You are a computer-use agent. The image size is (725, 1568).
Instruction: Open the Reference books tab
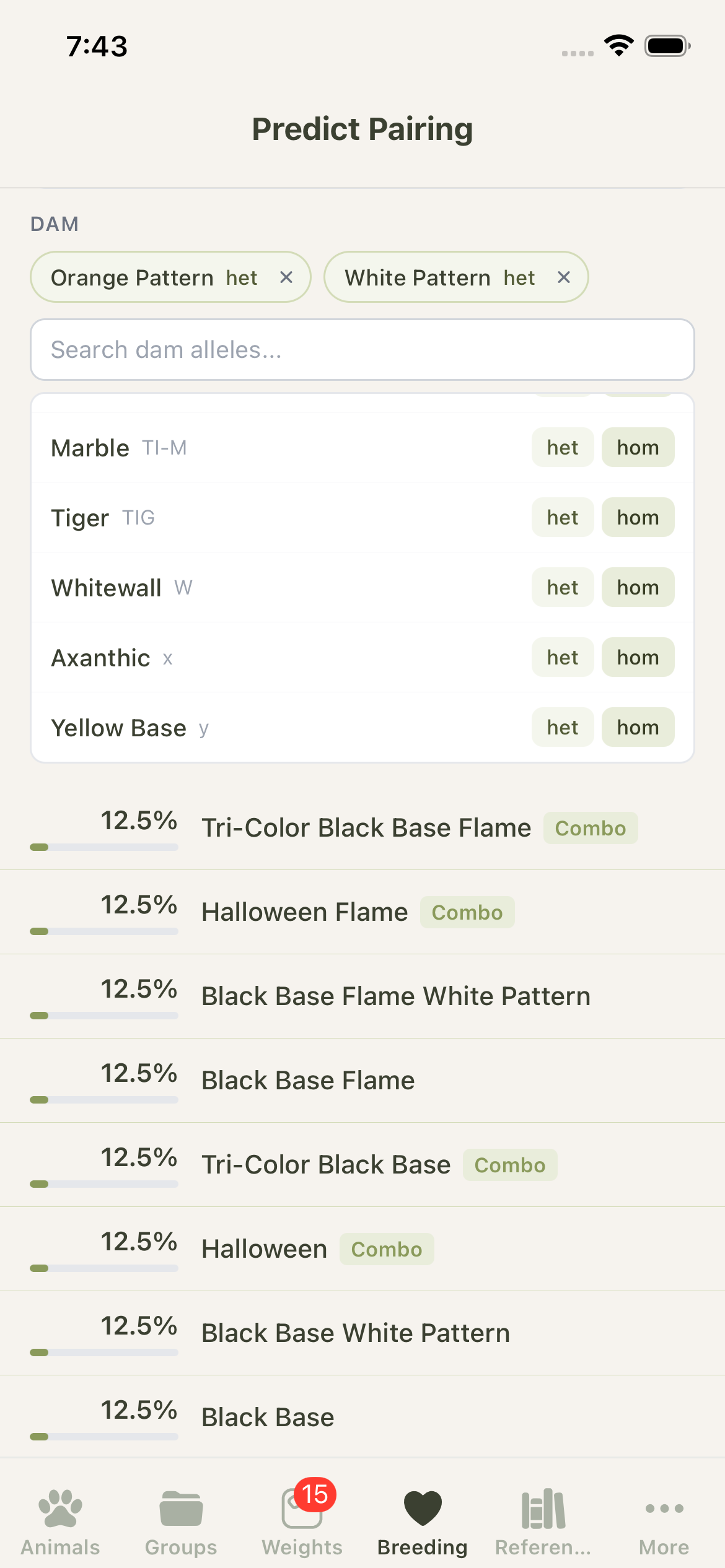pyautogui.click(x=543, y=1521)
